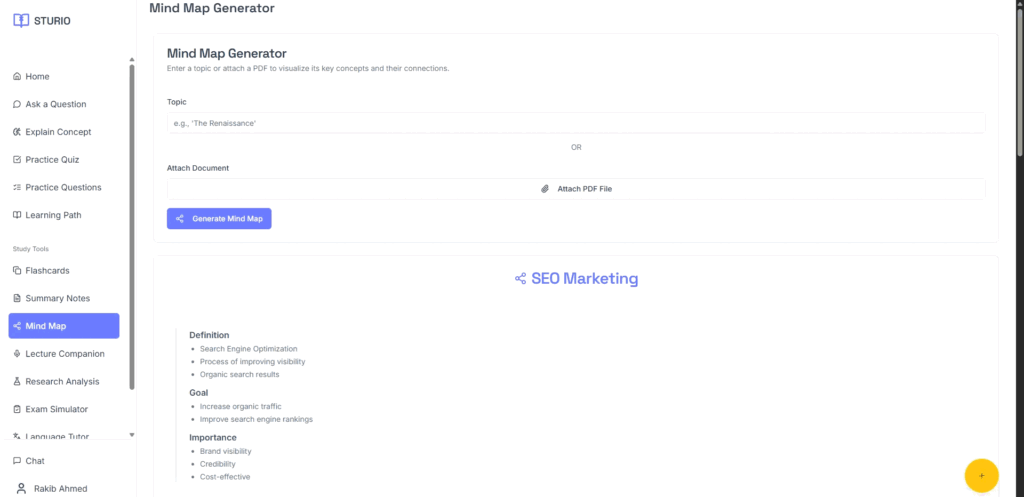Click the SEO Marketing mind map title
The height and width of the screenshot is (497, 1024).
tap(584, 279)
